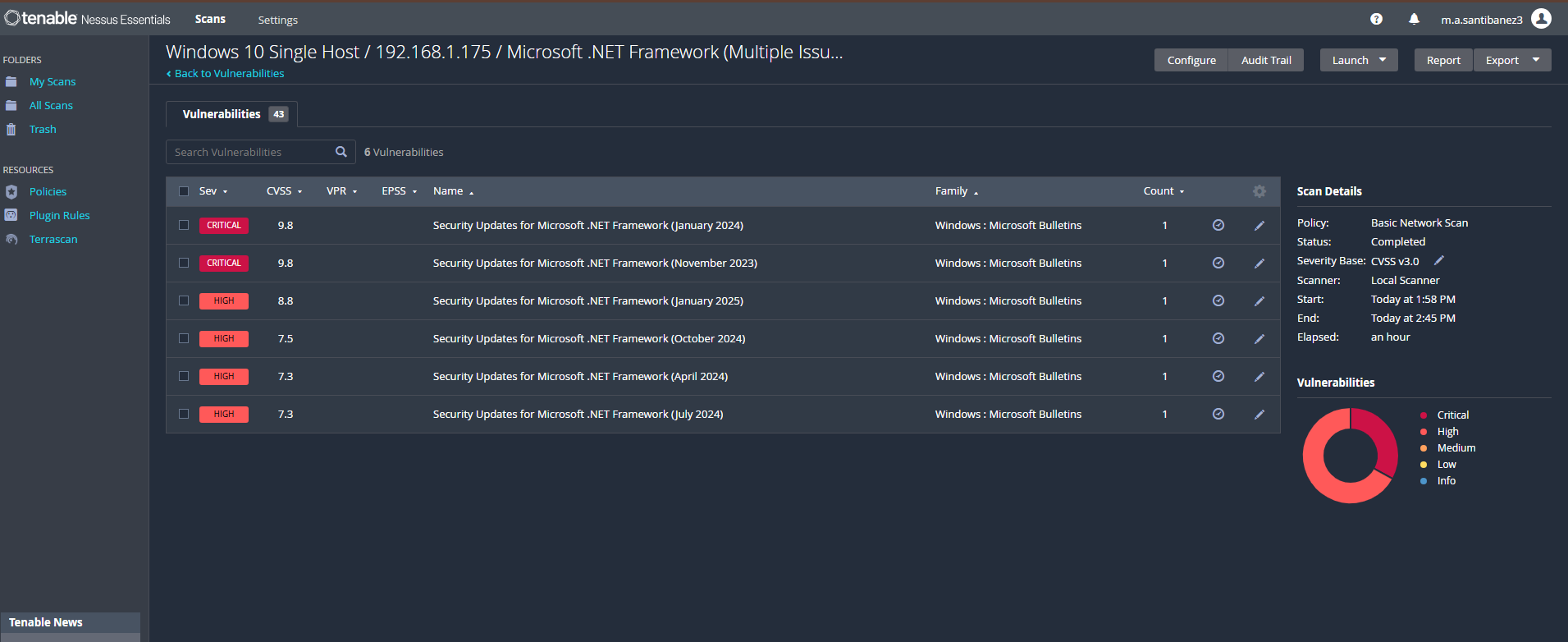Check the box for October 2024 update row
Screen dimensions: 1568x642
pyautogui.click(x=184, y=338)
